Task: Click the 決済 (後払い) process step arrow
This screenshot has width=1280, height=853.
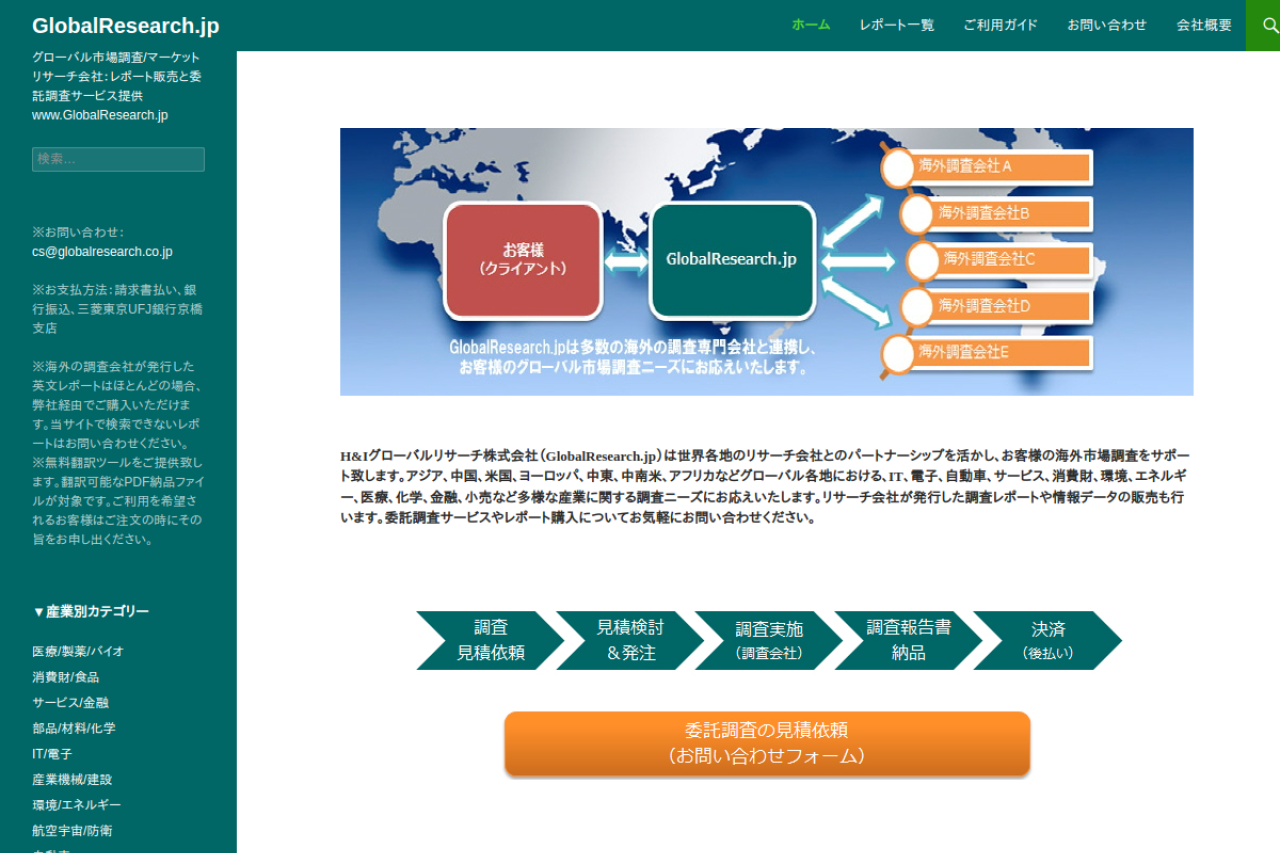Action: (x=1048, y=640)
